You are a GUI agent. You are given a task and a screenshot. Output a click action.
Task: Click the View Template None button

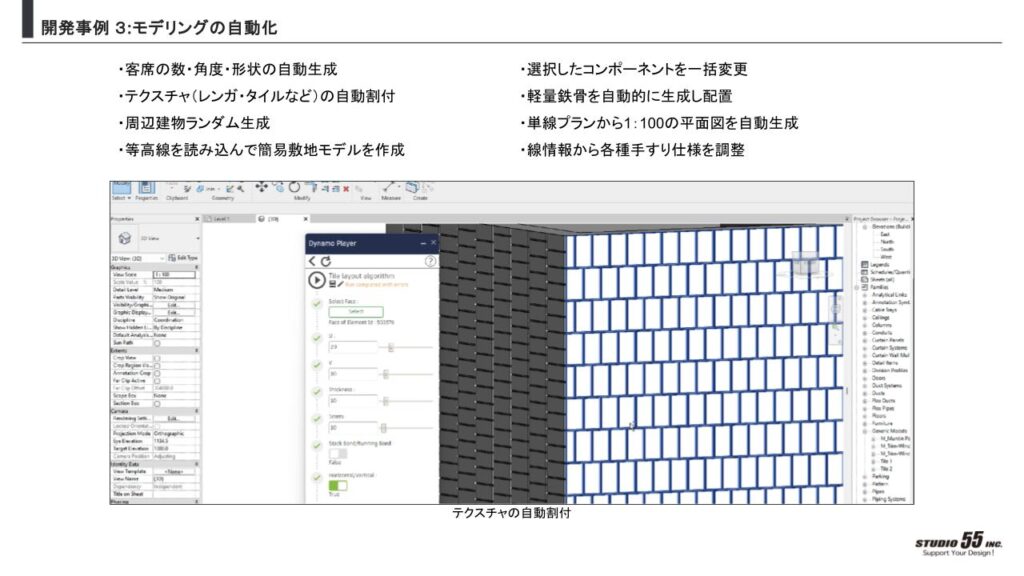coord(174,472)
